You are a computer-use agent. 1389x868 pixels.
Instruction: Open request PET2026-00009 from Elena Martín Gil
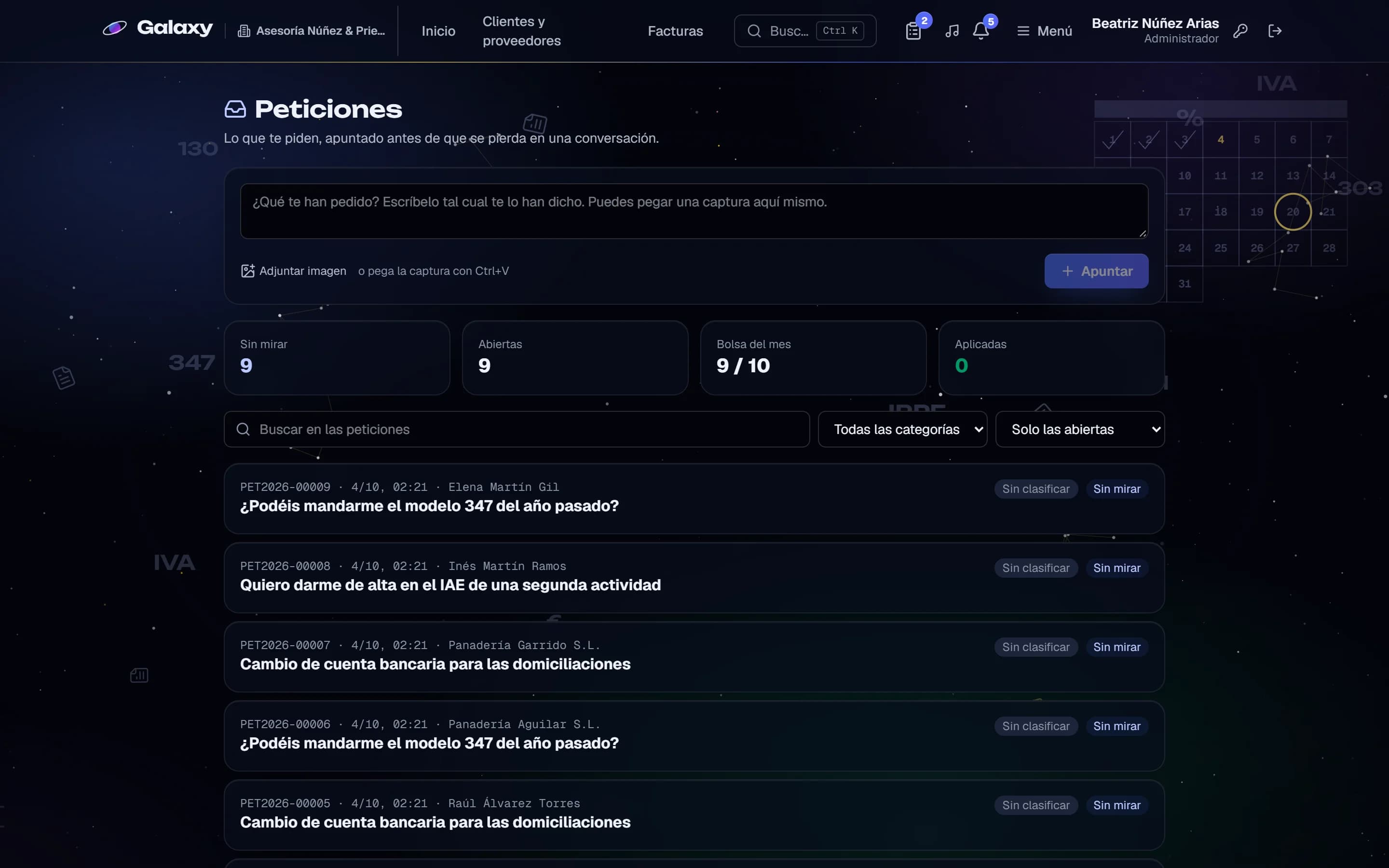click(x=694, y=499)
